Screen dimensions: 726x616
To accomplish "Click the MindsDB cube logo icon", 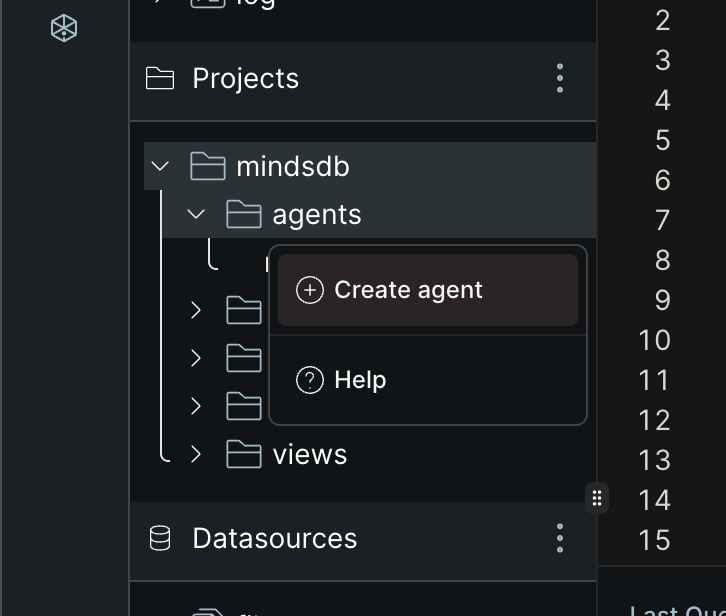I will coord(64,28).
